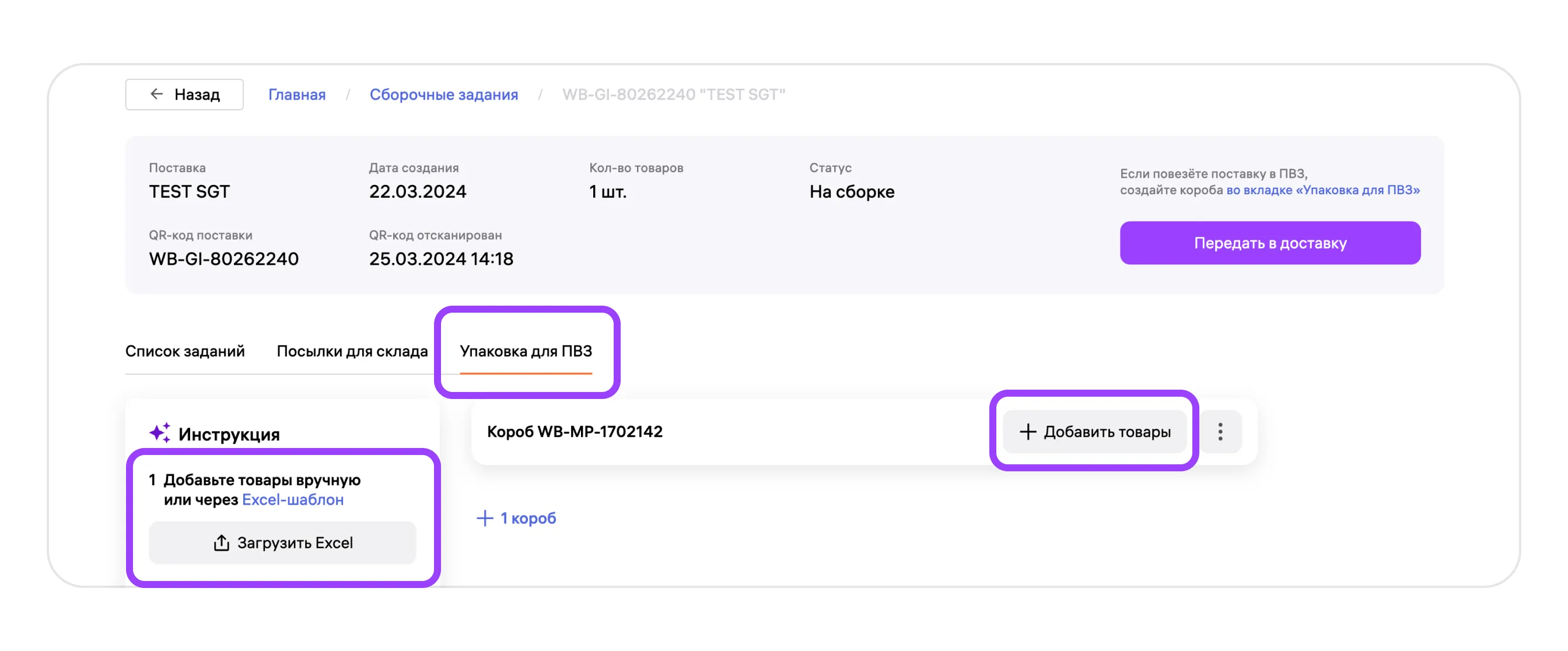Open the Excel-шаблон link
Image resolution: width=1568 pixels, height=651 pixels.
coord(293,499)
